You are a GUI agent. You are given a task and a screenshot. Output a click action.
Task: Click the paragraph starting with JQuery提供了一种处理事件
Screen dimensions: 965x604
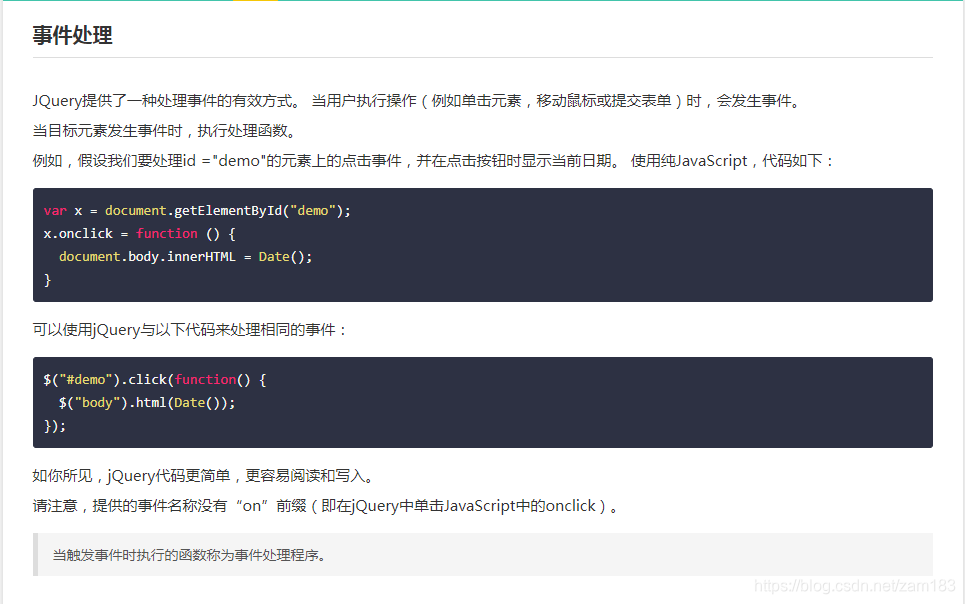pyautogui.click(x=417, y=101)
